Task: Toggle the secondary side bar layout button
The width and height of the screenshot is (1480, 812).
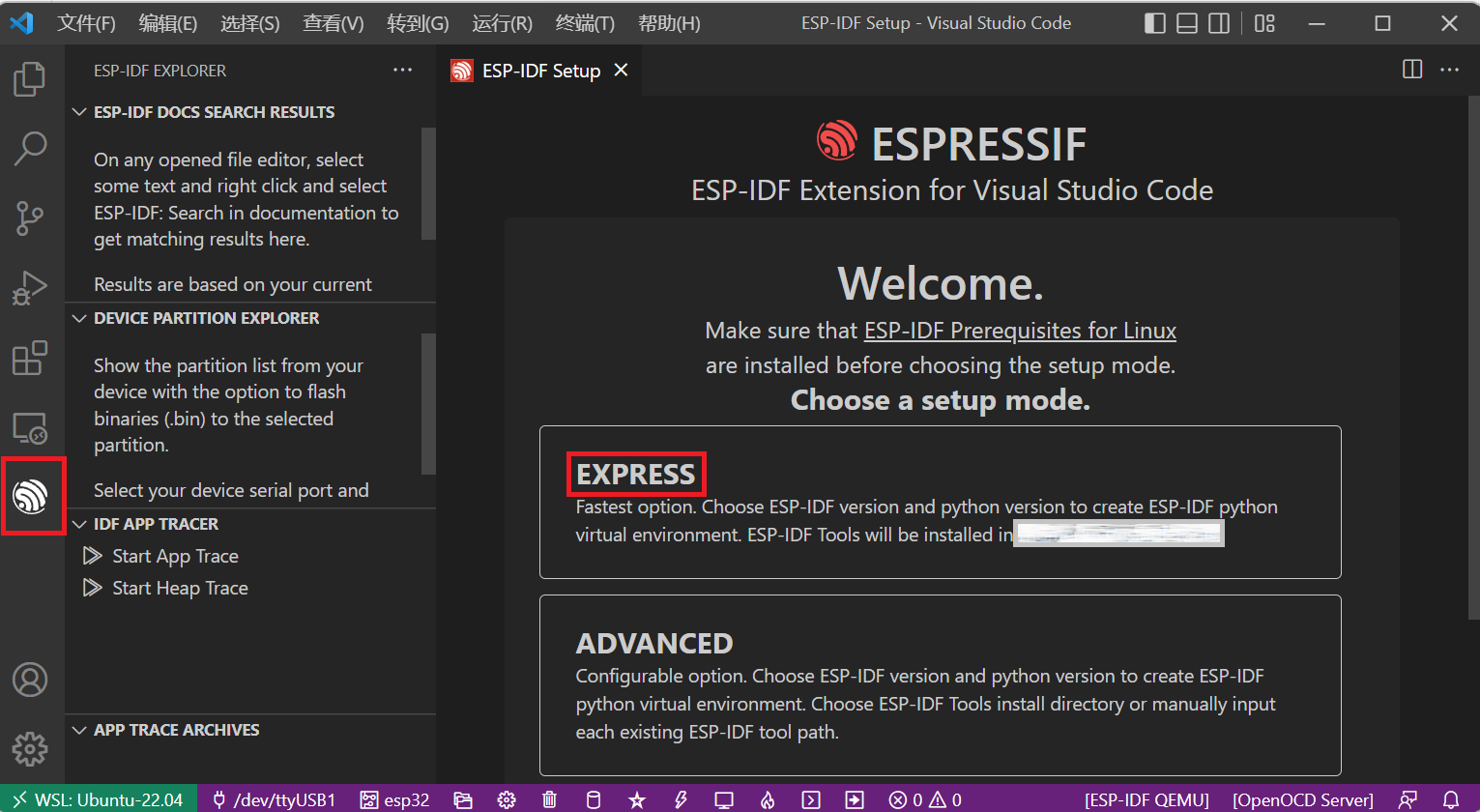Action: 1220,23
